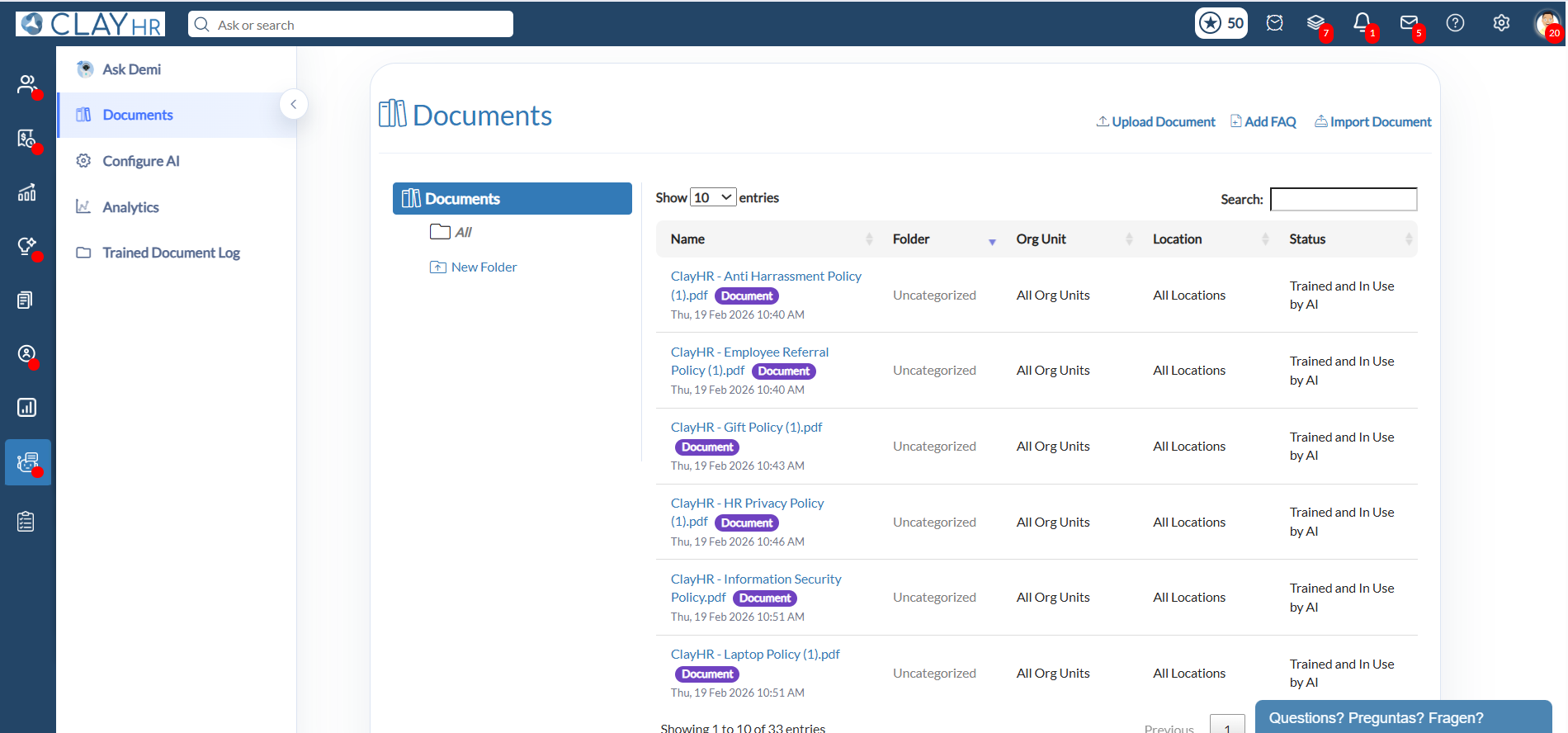Open Configure AI menu item
Image resolution: width=1568 pixels, height=733 pixels.
[140, 161]
